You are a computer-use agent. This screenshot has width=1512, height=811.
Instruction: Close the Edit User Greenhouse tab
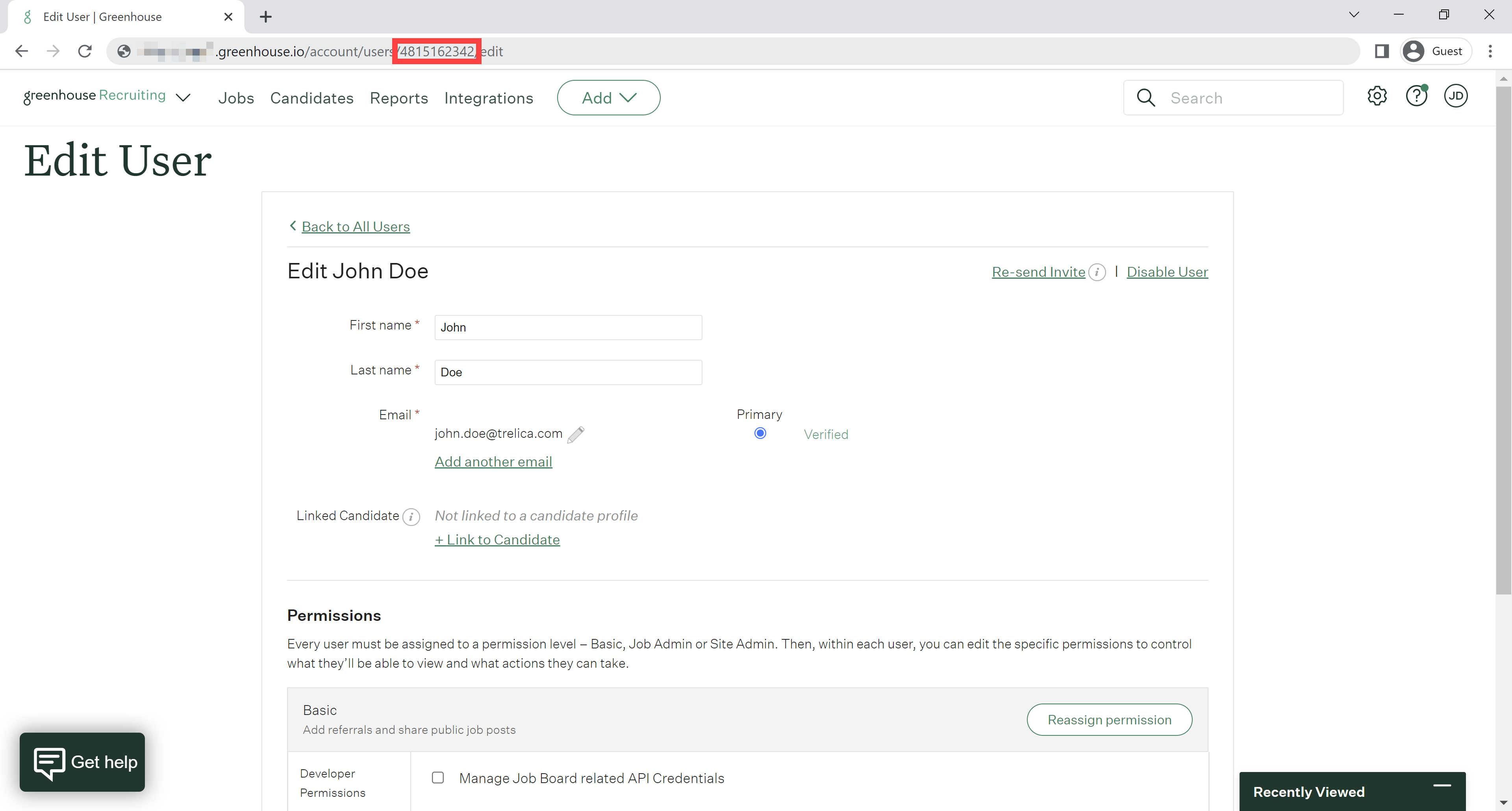228,17
